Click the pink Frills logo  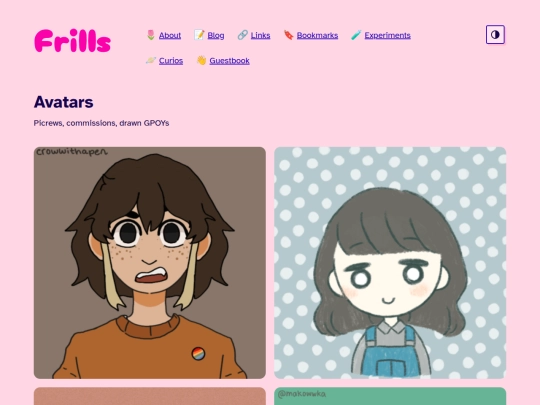point(72,41)
